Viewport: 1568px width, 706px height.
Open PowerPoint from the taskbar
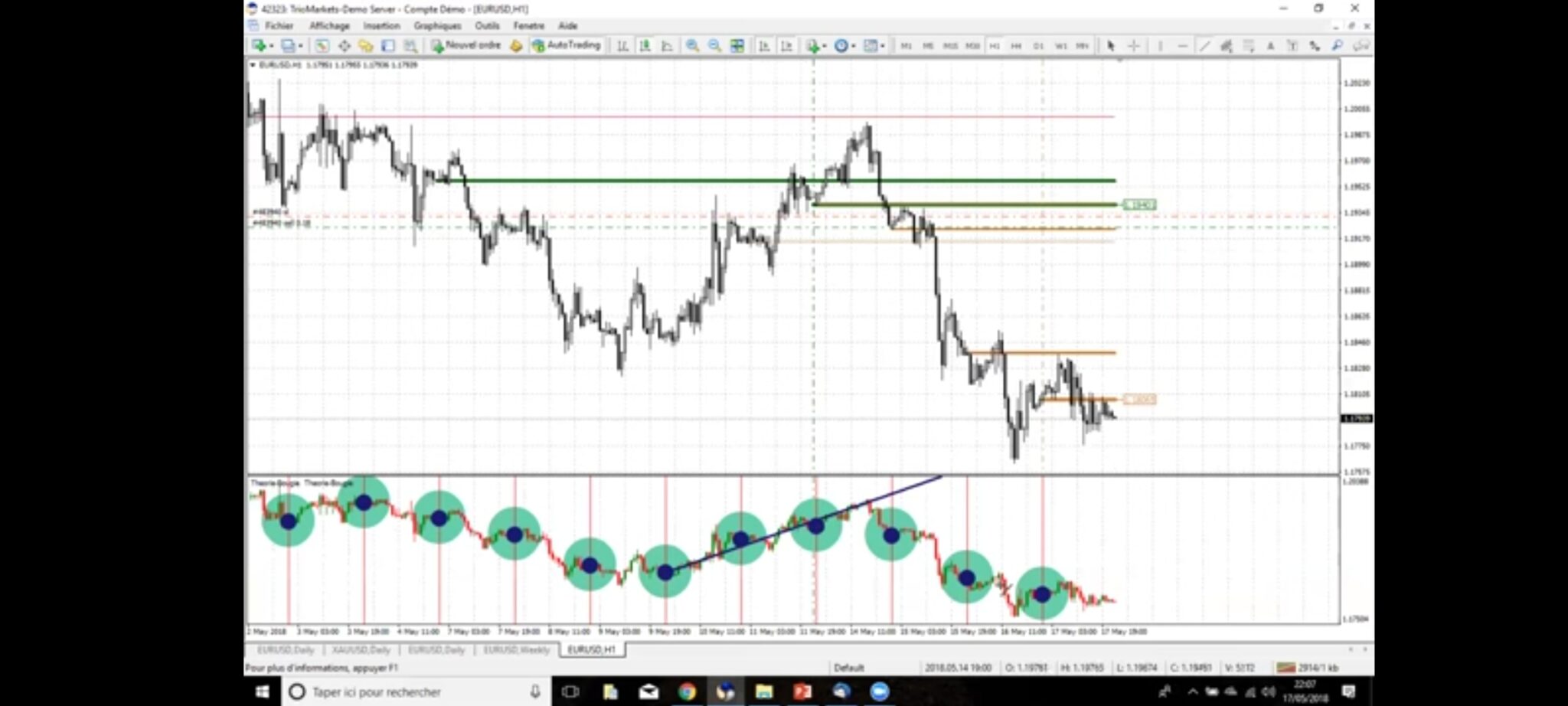point(802,691)
